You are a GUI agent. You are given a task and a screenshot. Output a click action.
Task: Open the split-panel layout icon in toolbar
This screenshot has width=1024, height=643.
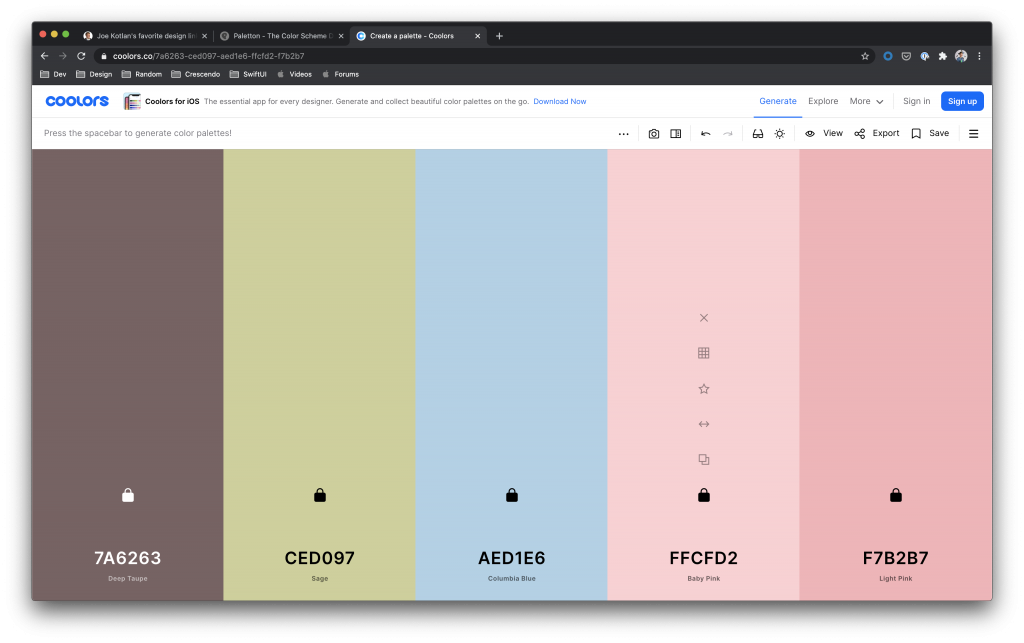(676, 134)
